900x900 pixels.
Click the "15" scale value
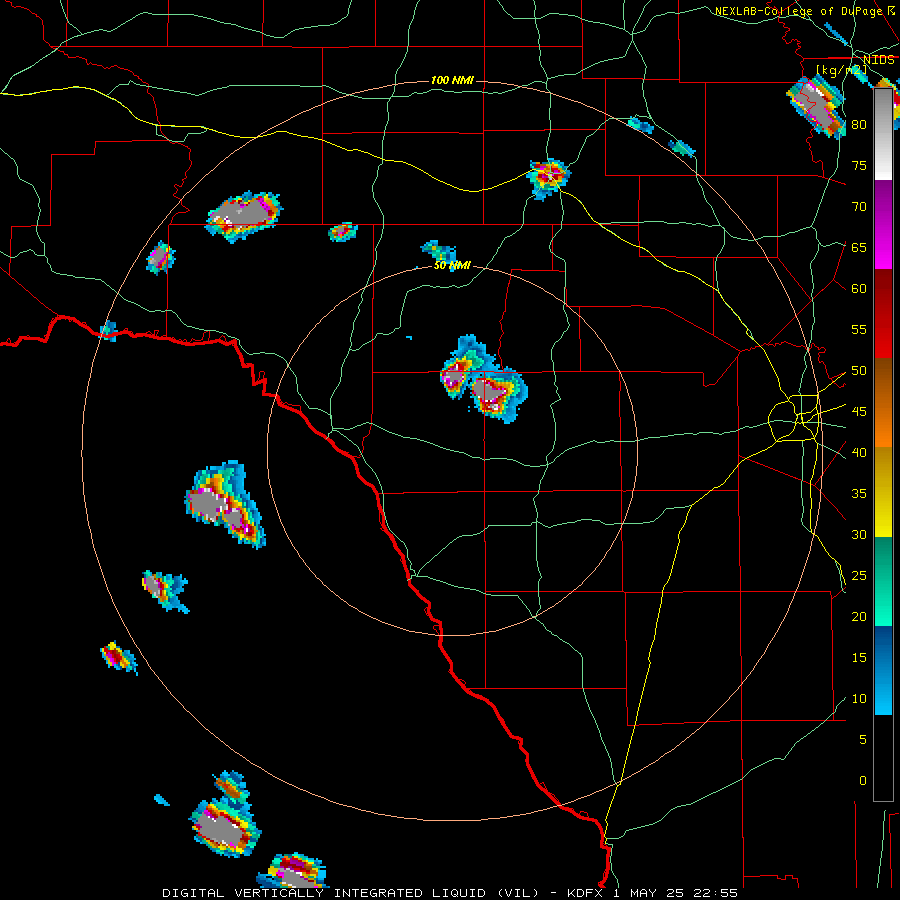pos(859,658)
